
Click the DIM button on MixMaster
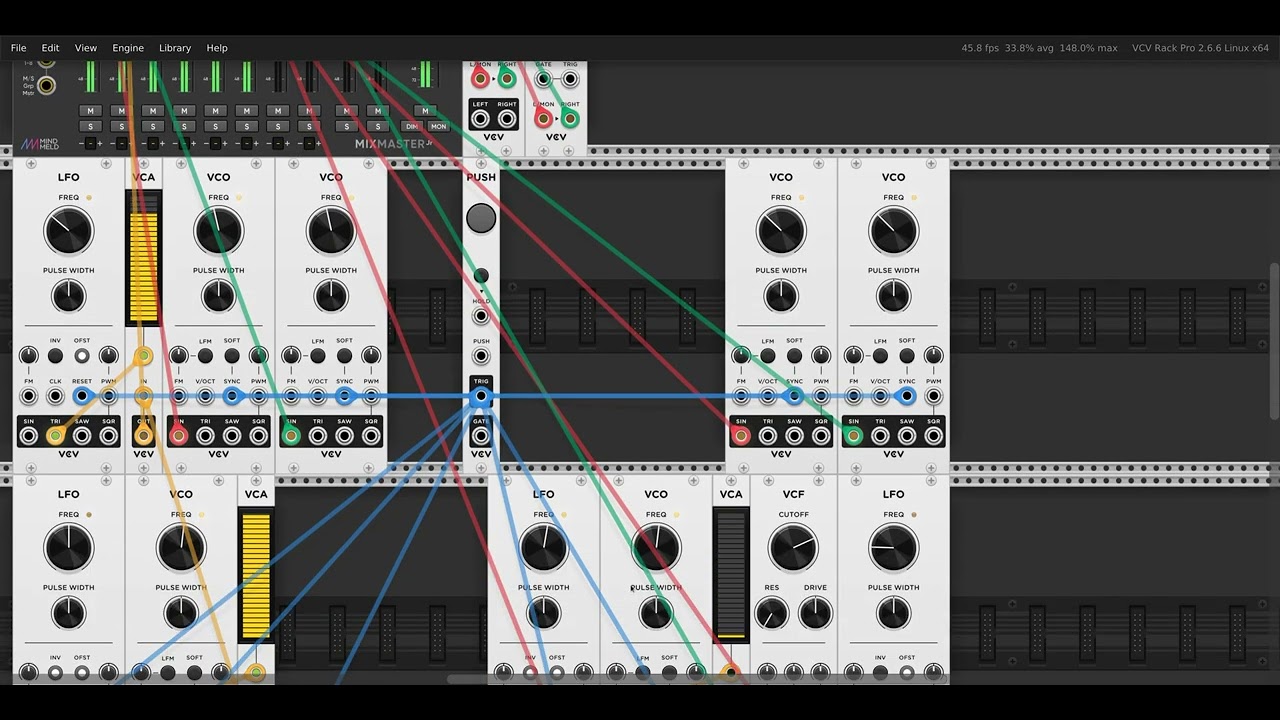point(411,127)
